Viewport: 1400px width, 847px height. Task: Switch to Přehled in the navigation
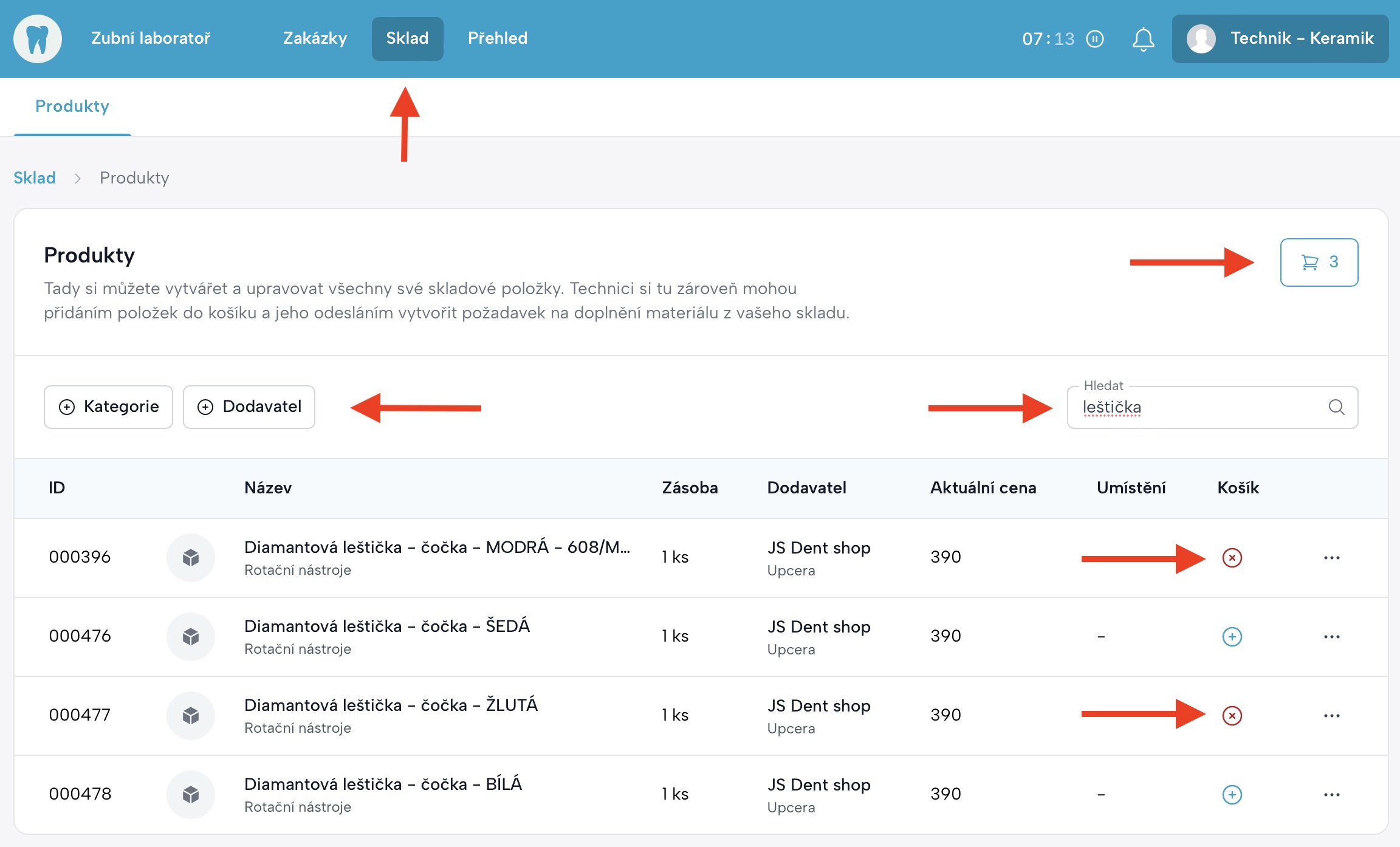point(497,38)
